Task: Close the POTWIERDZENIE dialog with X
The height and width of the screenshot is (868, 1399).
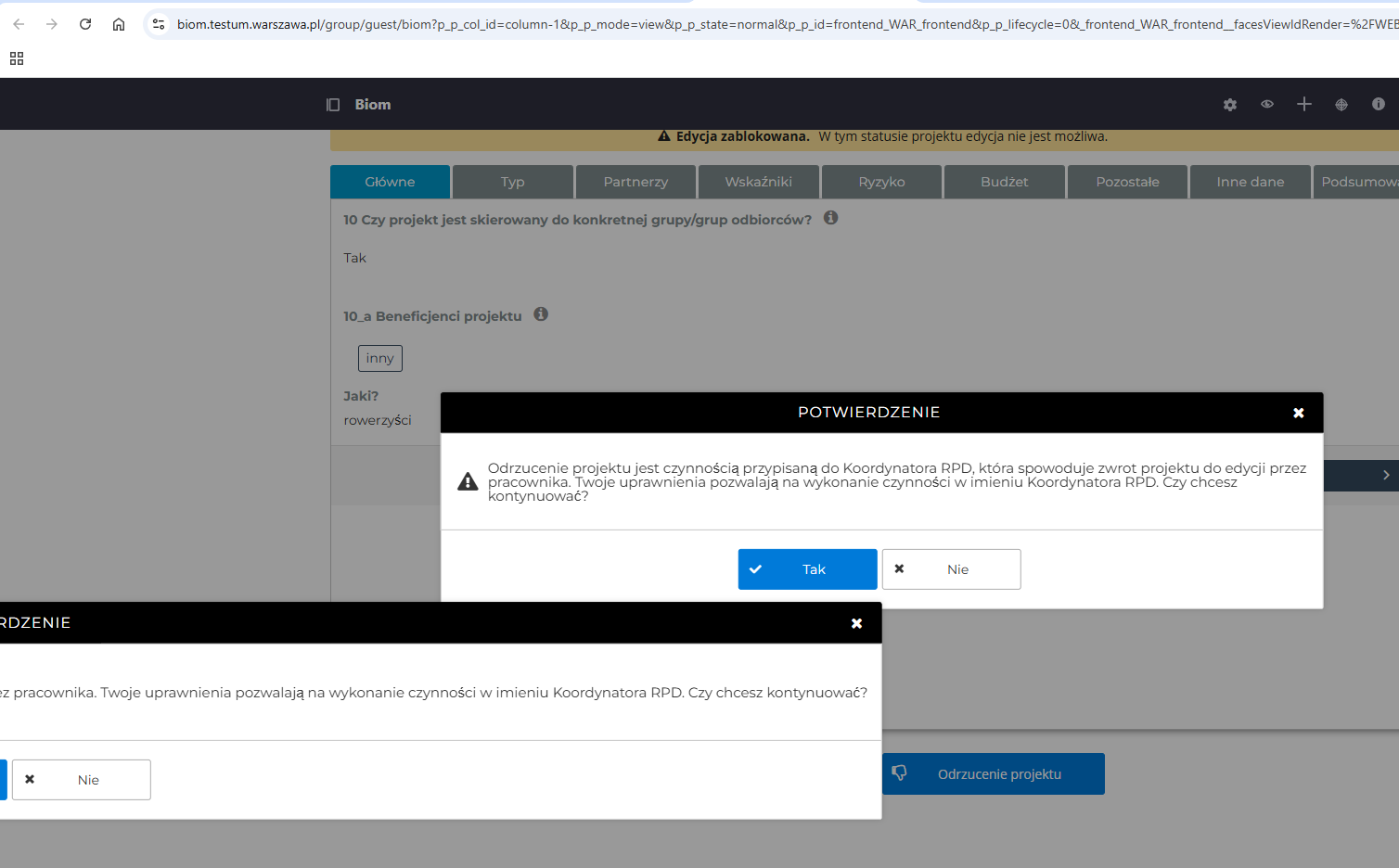Action: coord(1299,413)
